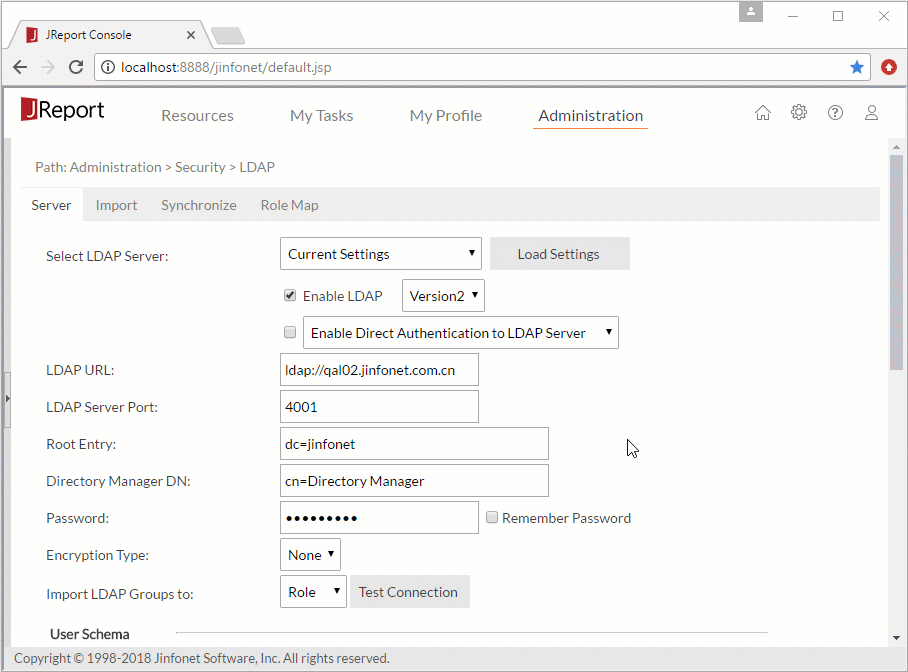Screen dimensions: 908x672
Task: Go to the JReport home icon
Action: pyautogui.click(x=763, y=112)
